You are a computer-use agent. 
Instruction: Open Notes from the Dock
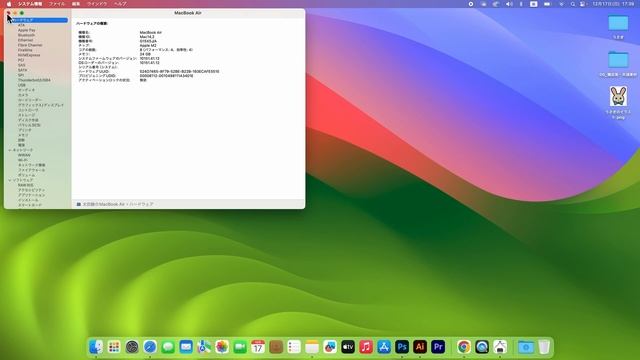pyautogui.click(x=312, y=347)
